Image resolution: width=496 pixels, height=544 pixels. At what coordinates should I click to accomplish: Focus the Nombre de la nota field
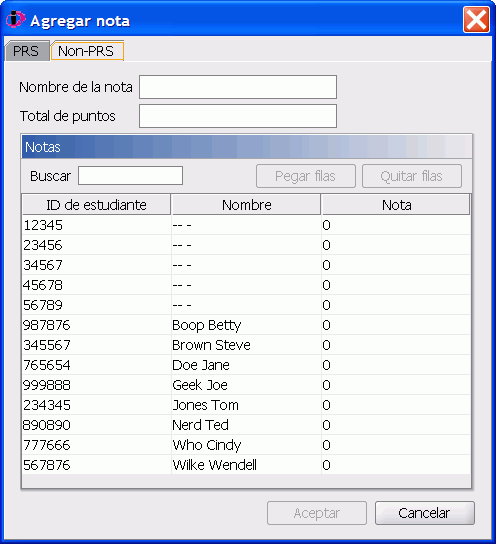238,87
